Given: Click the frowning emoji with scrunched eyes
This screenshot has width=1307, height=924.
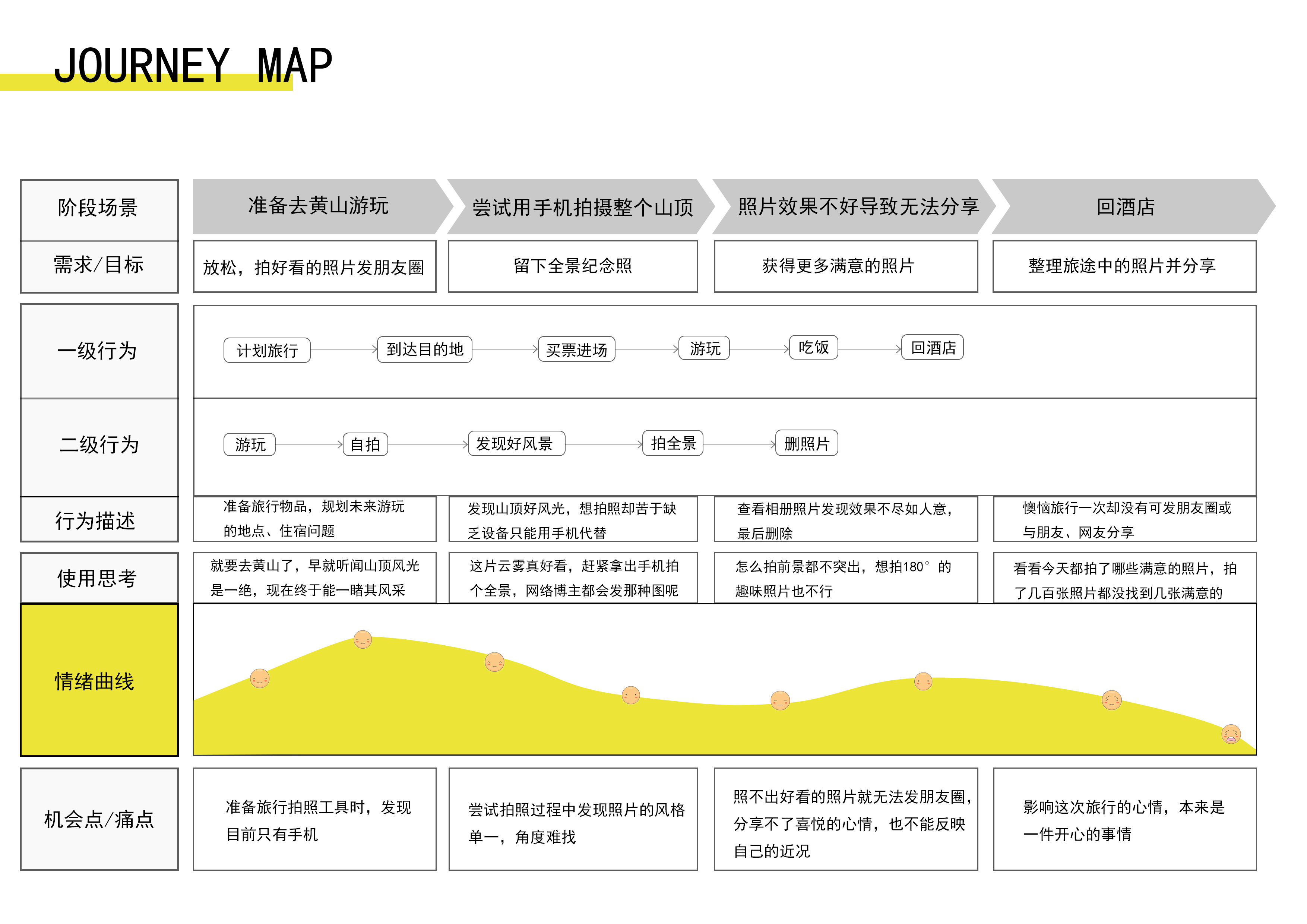Looking at the screenshot, I should [x=1111, y=700].
